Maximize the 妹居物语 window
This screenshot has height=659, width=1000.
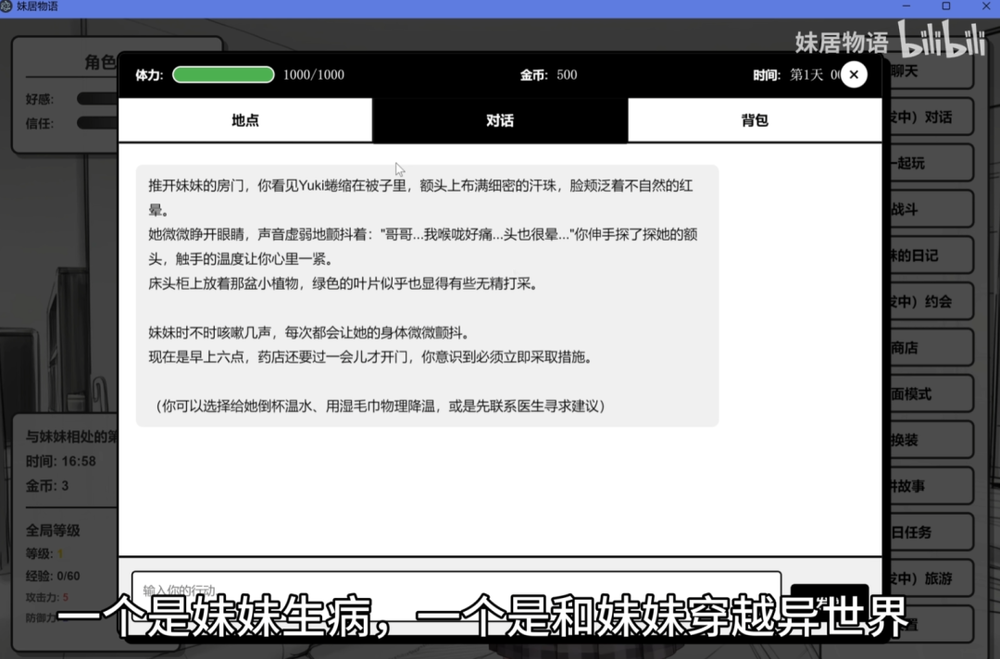[946, 7]
